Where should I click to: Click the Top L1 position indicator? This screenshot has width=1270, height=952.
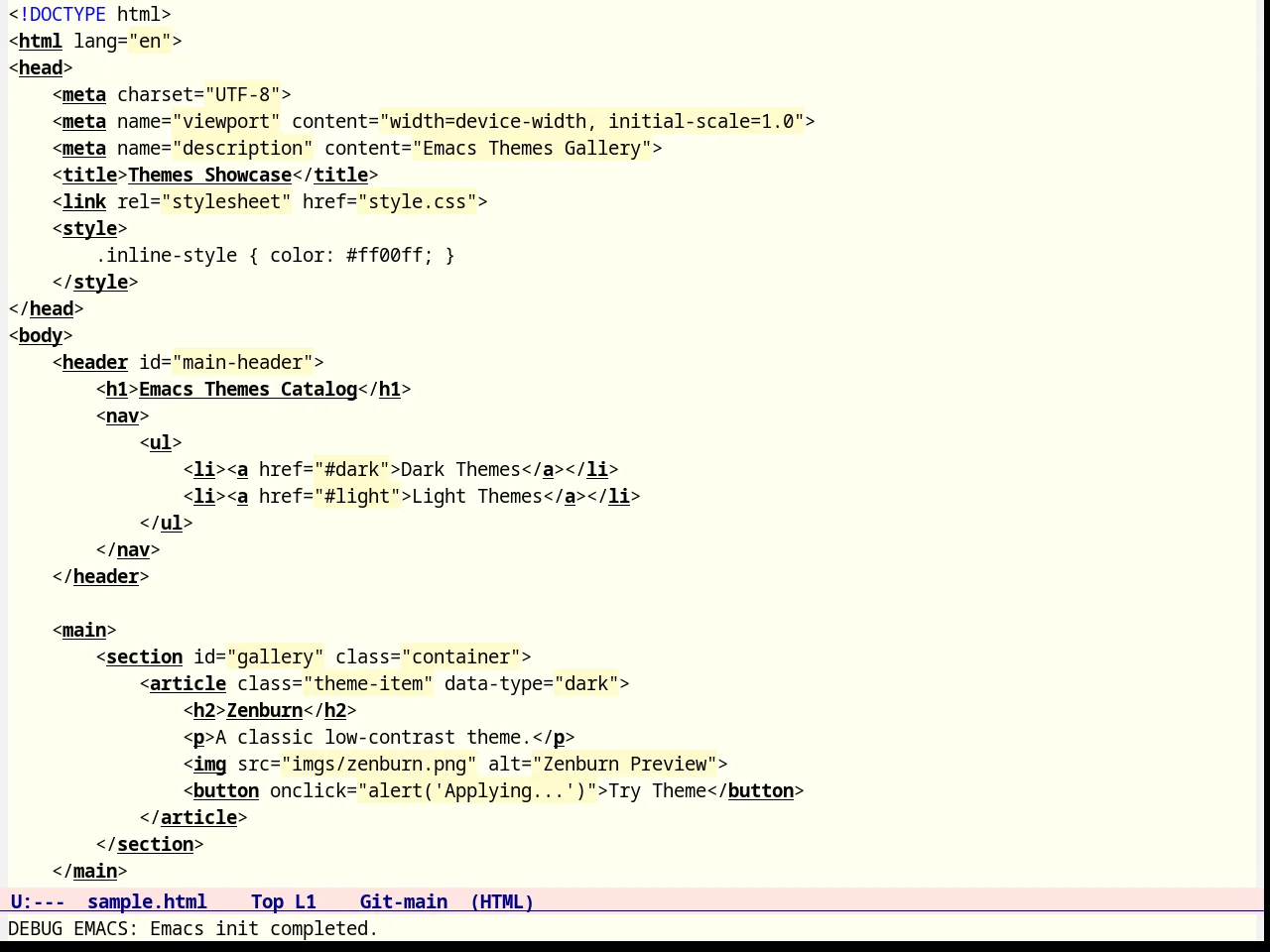[283, 901]
